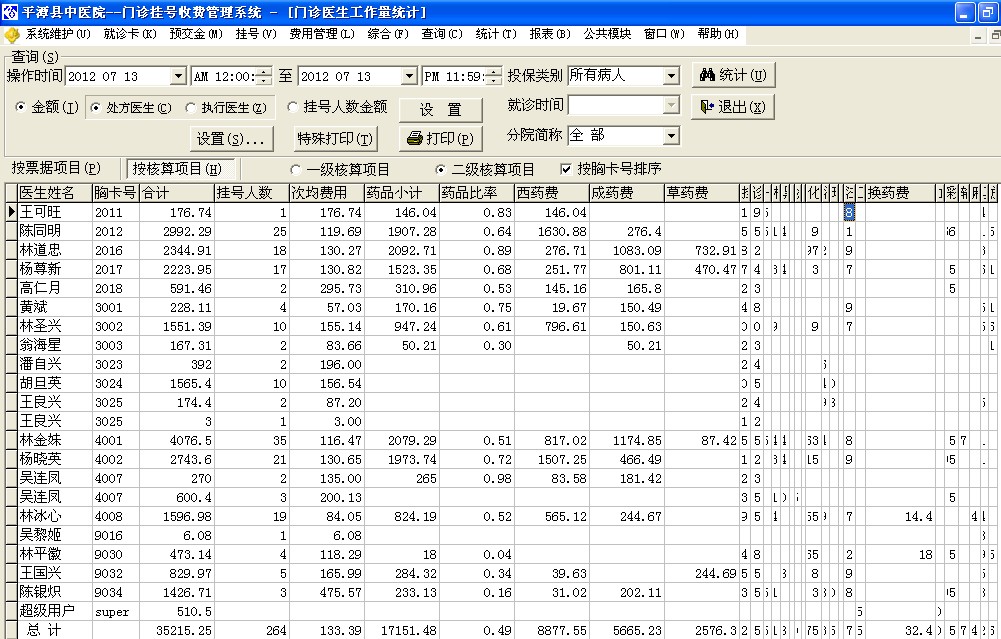Viewport: 1001px width, 639px height.
Task: Click the 草药费 column header
Action: point(702,193)
